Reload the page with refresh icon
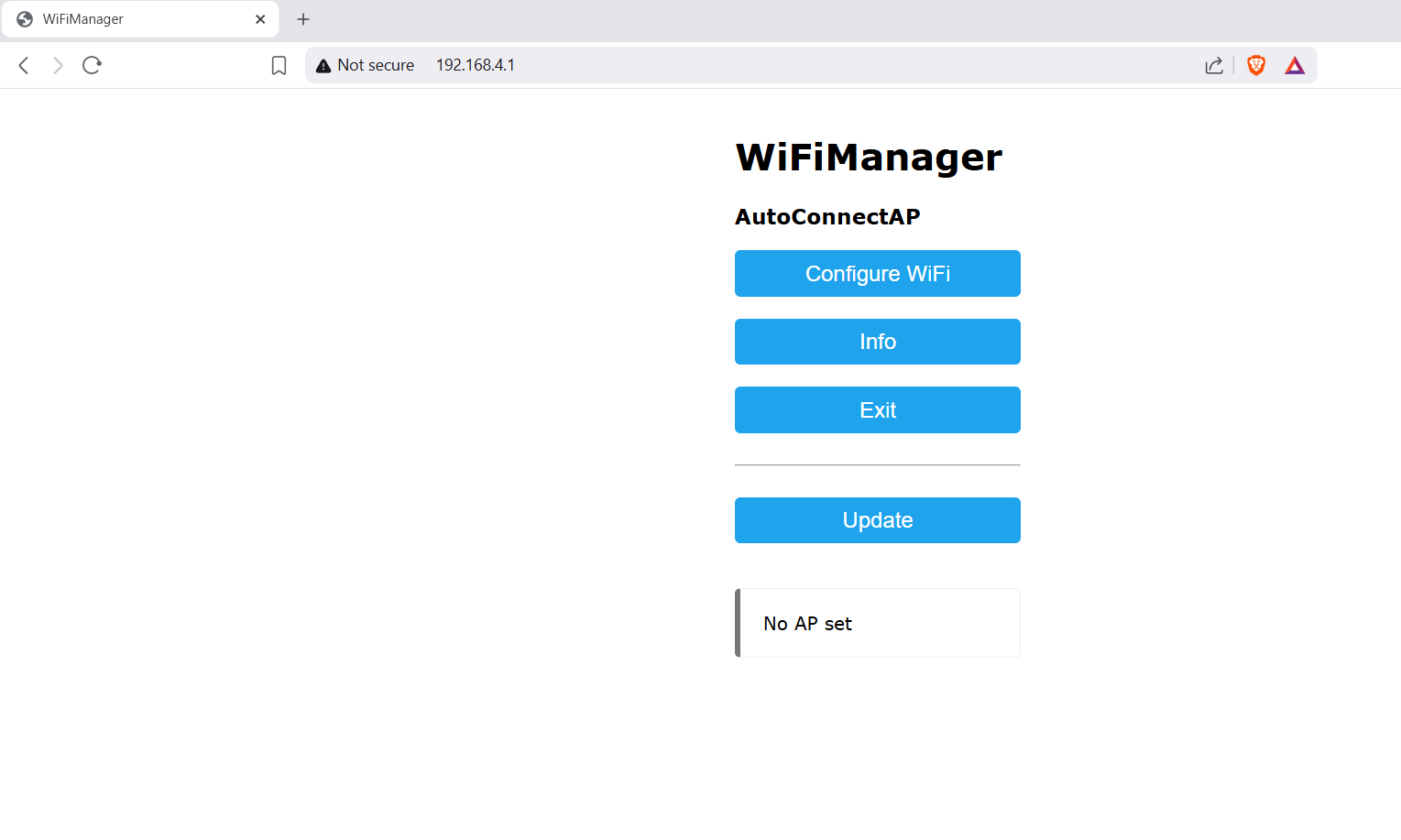Image resolution: width=1401 pixels, height=840 pixels. pyautogui.click(x=92, y=65)
